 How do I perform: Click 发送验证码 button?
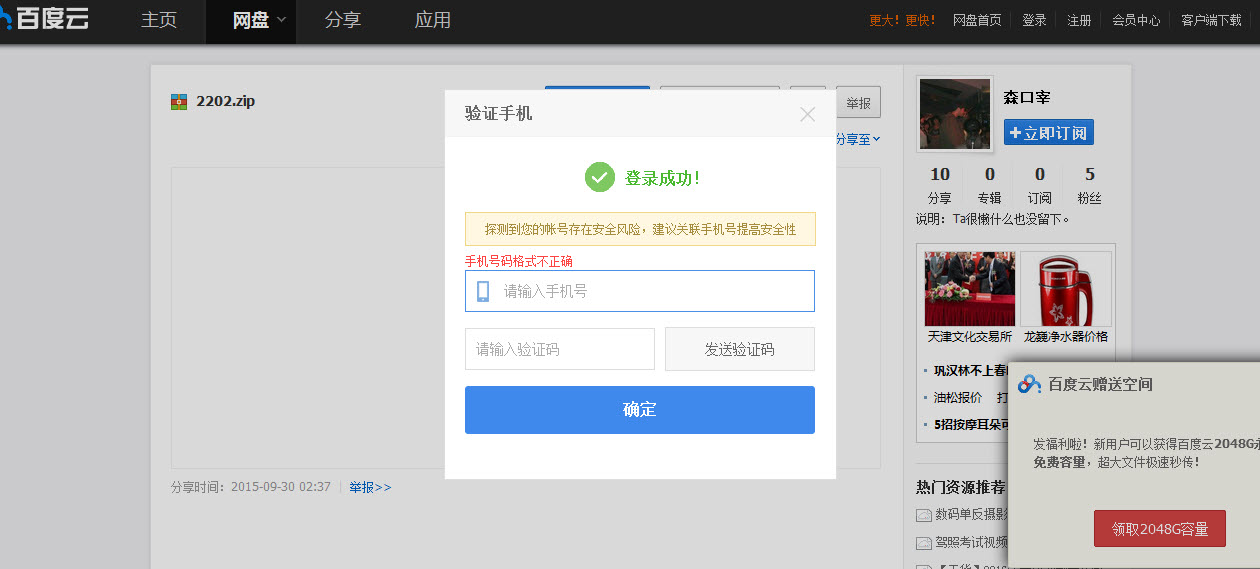pos(740,349)
